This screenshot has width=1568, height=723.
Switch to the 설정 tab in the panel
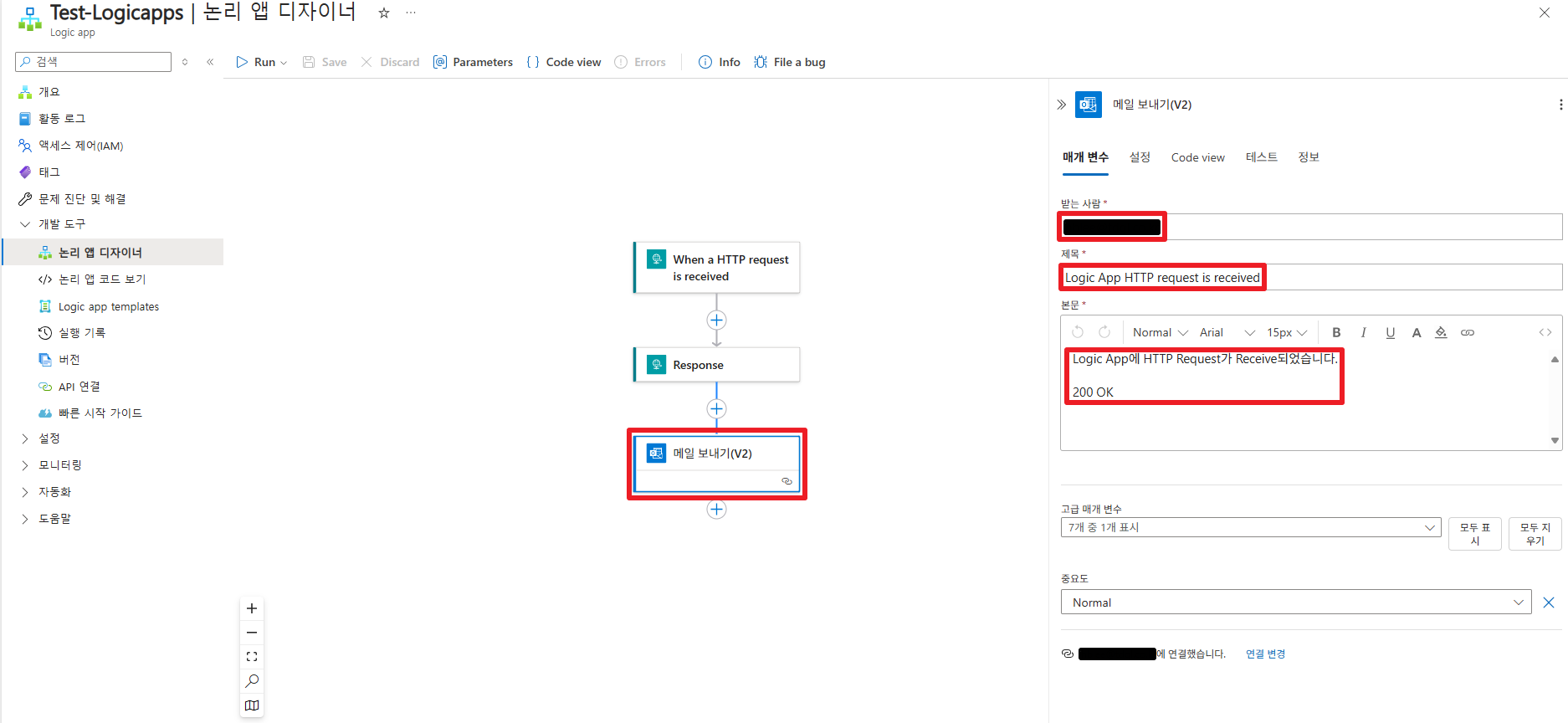pos(1140,157)
